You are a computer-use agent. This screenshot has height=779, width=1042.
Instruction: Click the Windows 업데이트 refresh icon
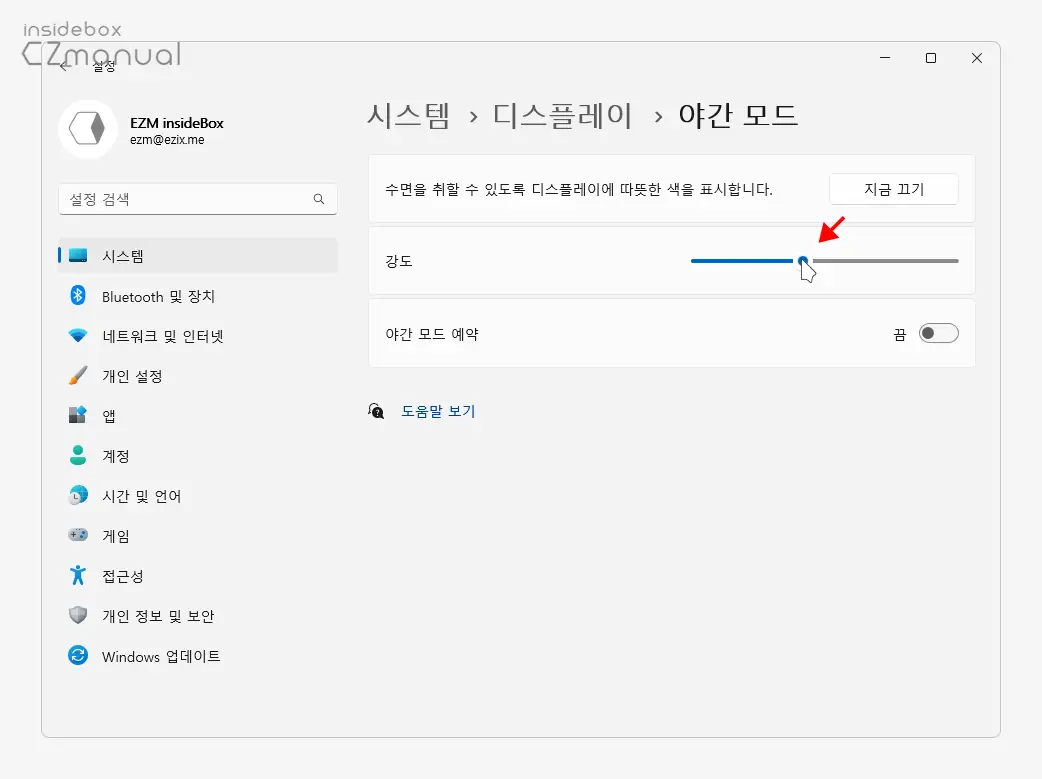pos(78,657)
